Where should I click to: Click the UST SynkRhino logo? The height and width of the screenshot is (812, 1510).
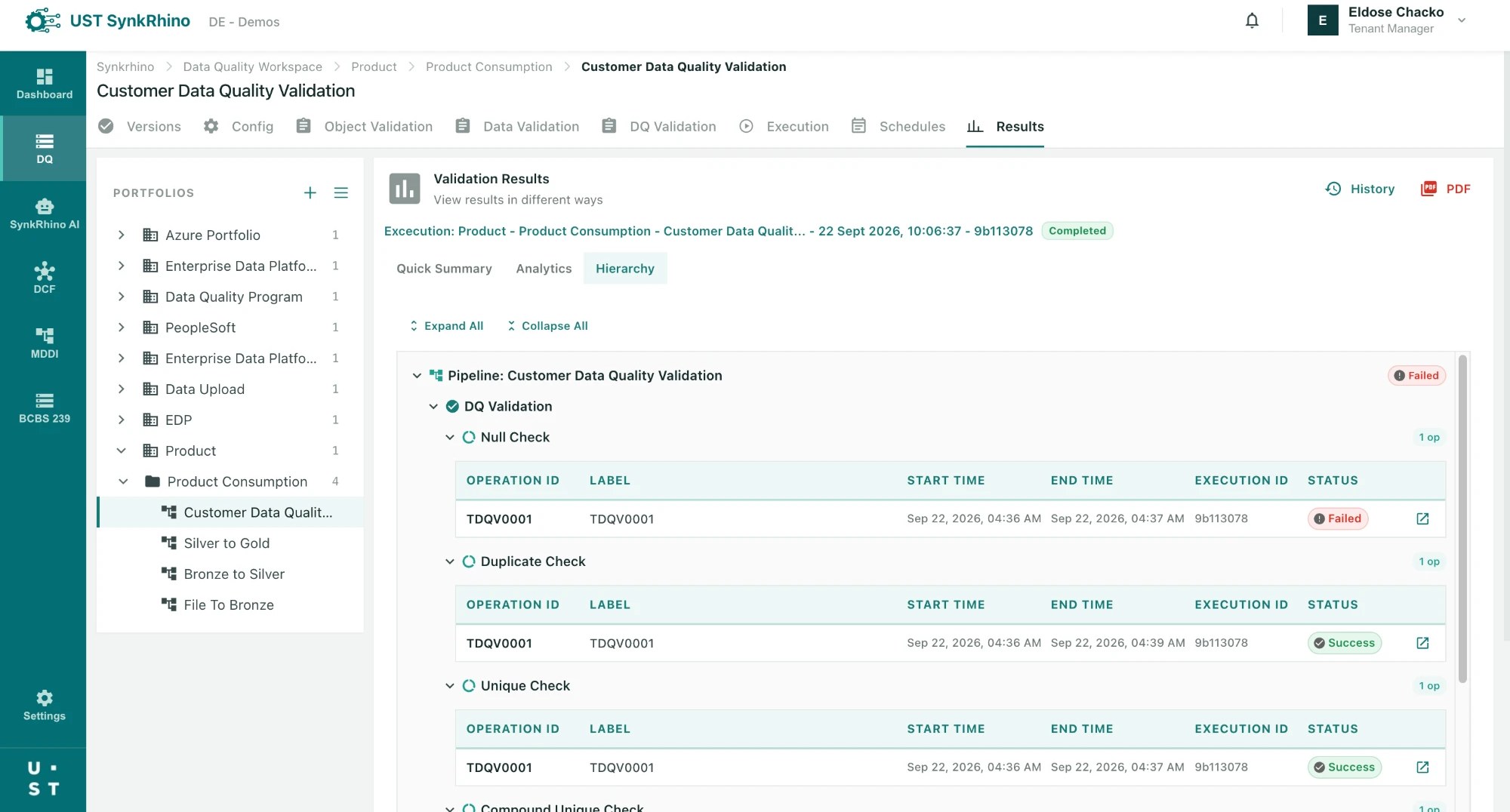107,21
